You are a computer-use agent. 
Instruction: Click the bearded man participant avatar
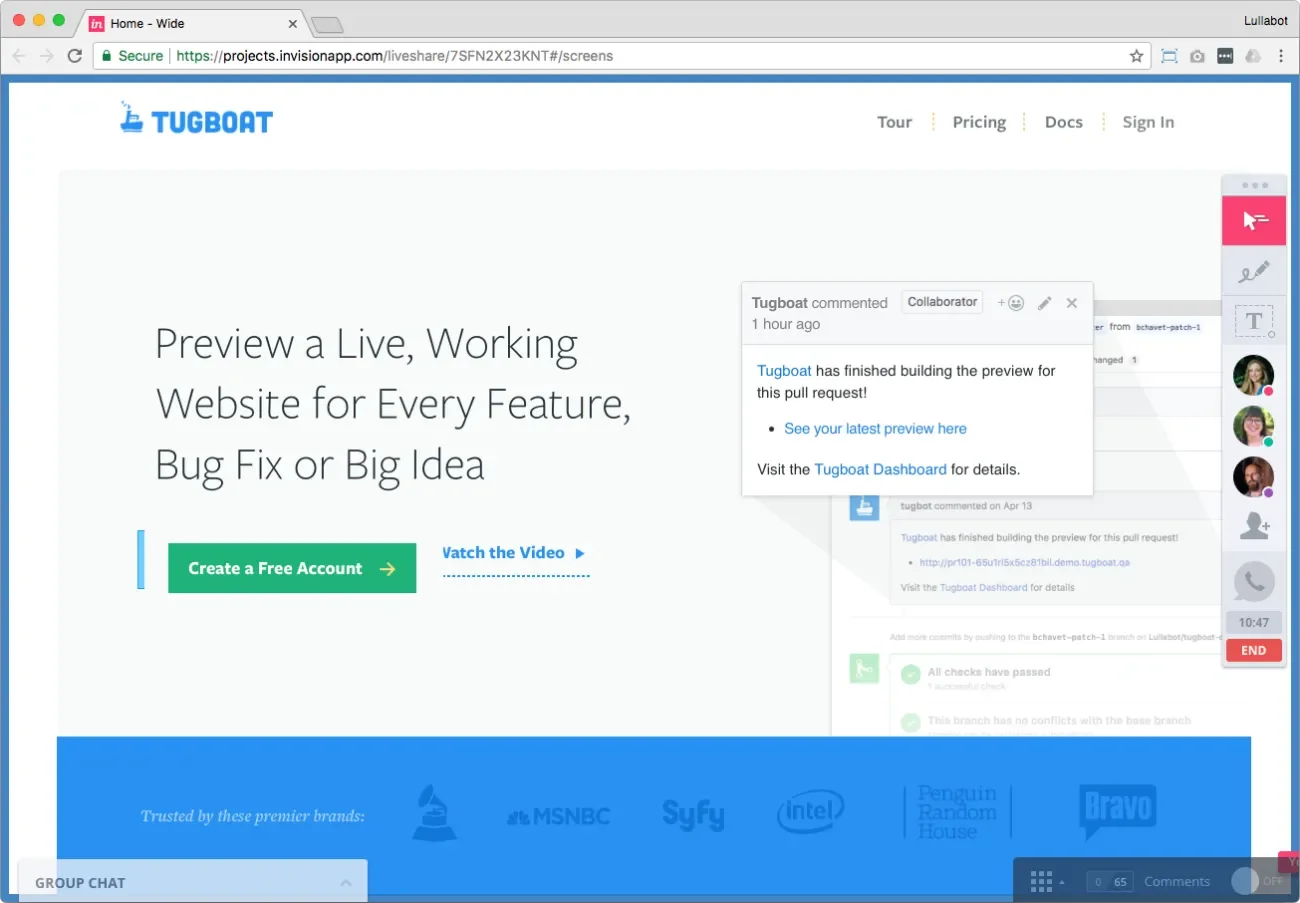(1253, 477)
